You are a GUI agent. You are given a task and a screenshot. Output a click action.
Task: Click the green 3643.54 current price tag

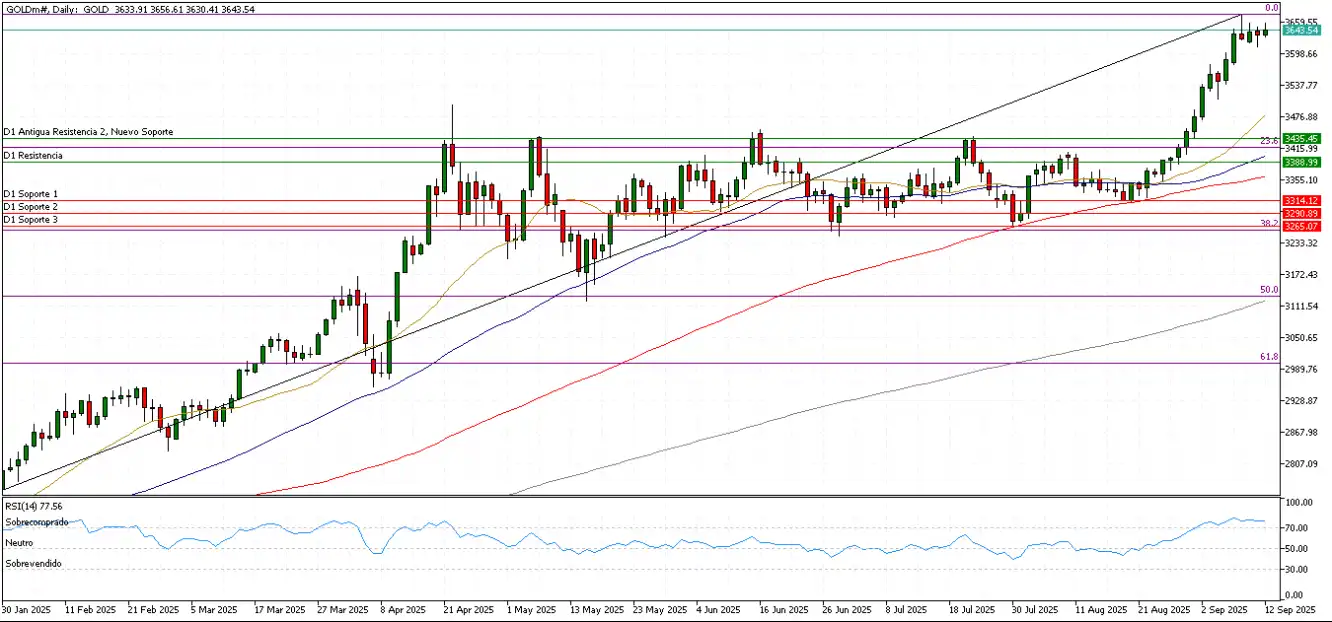coord(1303,30)
